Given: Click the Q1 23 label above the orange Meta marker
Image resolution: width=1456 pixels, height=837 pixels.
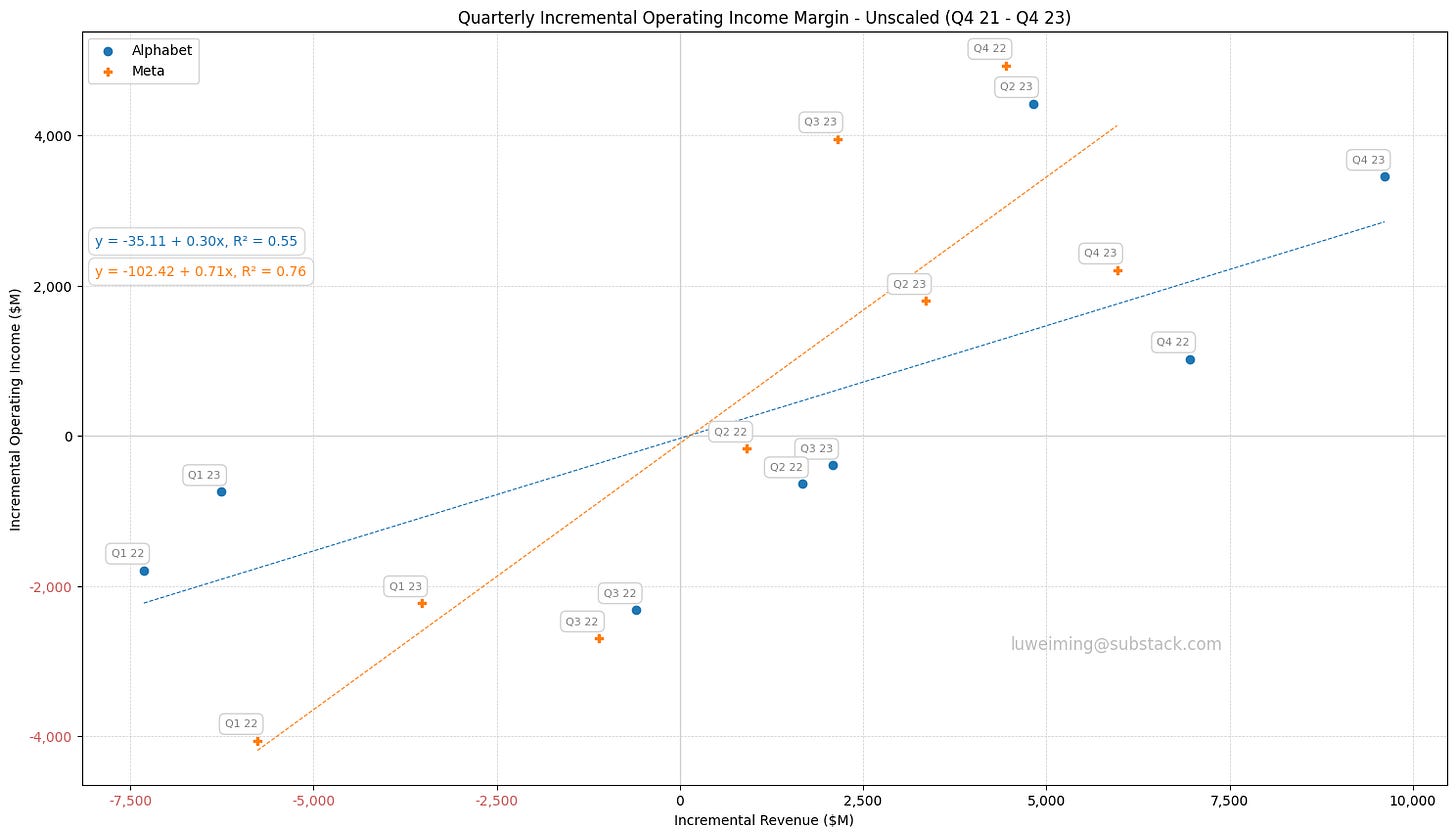Looking at the screenshot, I should coord(405,587).
